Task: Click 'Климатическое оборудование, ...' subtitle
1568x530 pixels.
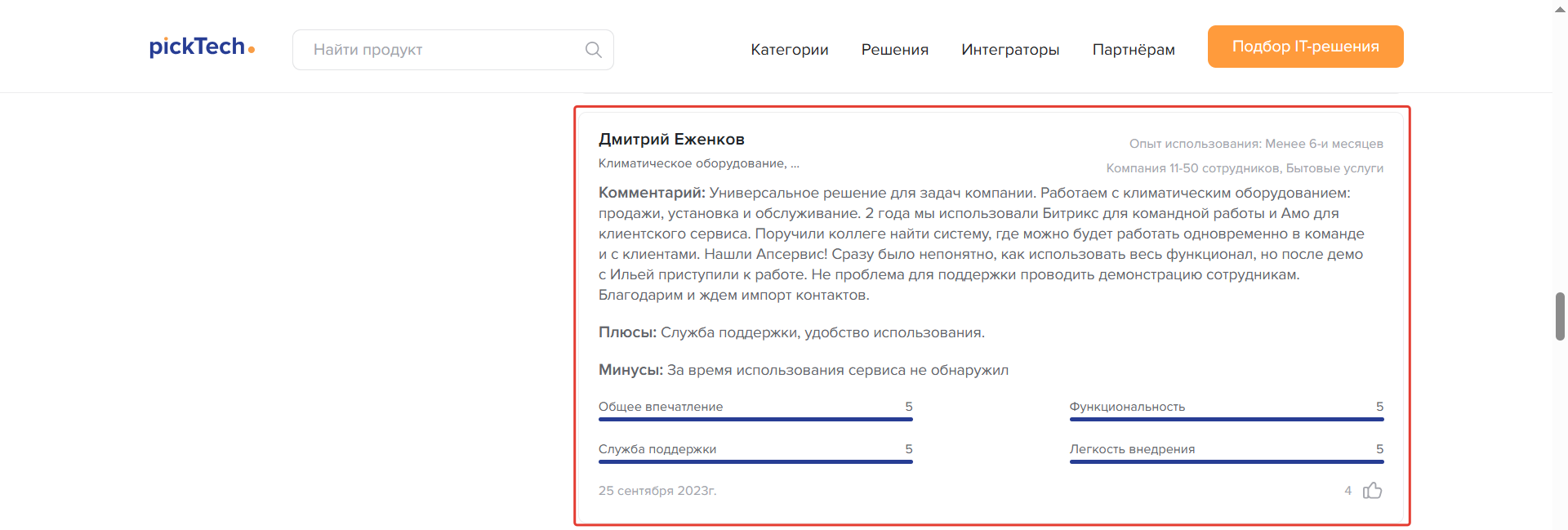Action: pos(699,163)
